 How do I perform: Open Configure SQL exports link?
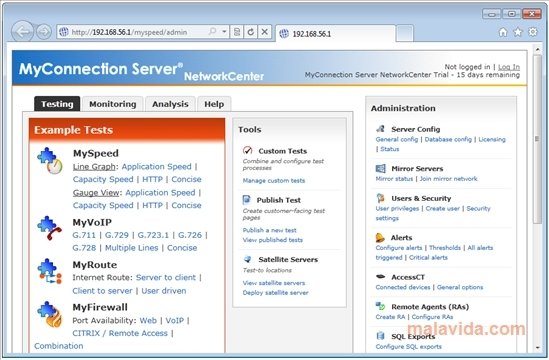click(409, 346)
